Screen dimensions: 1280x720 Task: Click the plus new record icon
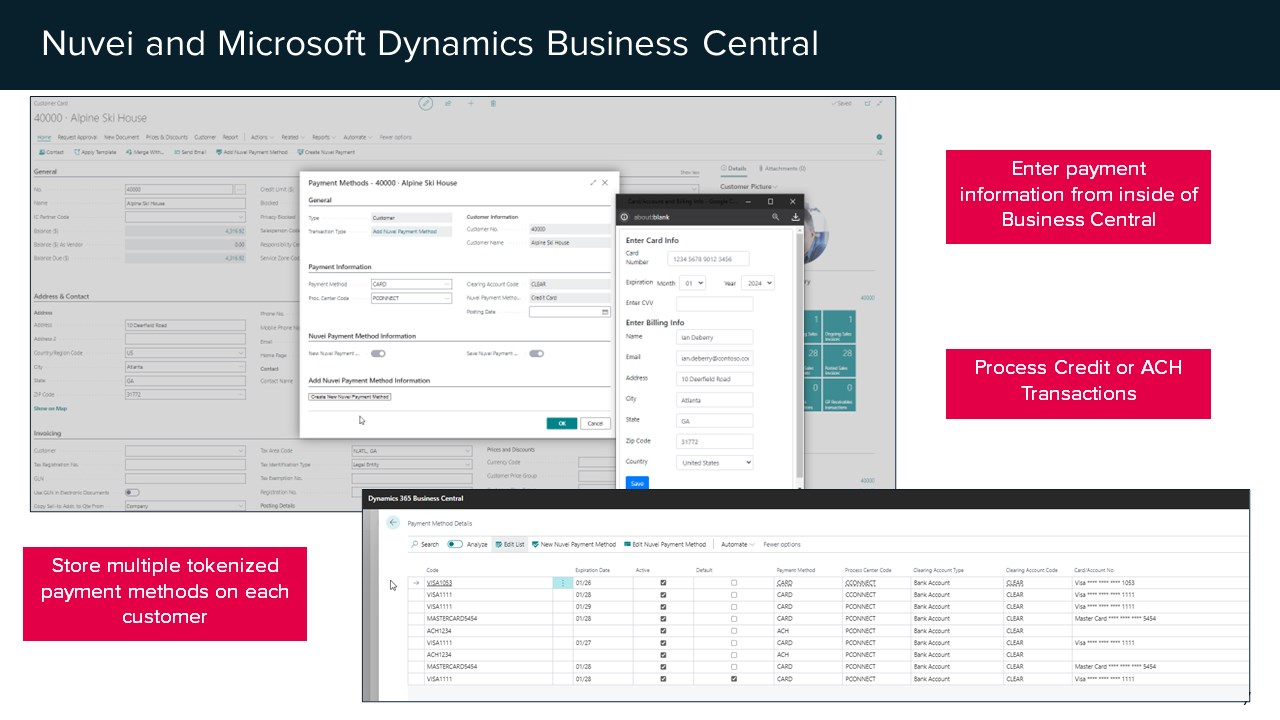point(471,103)
